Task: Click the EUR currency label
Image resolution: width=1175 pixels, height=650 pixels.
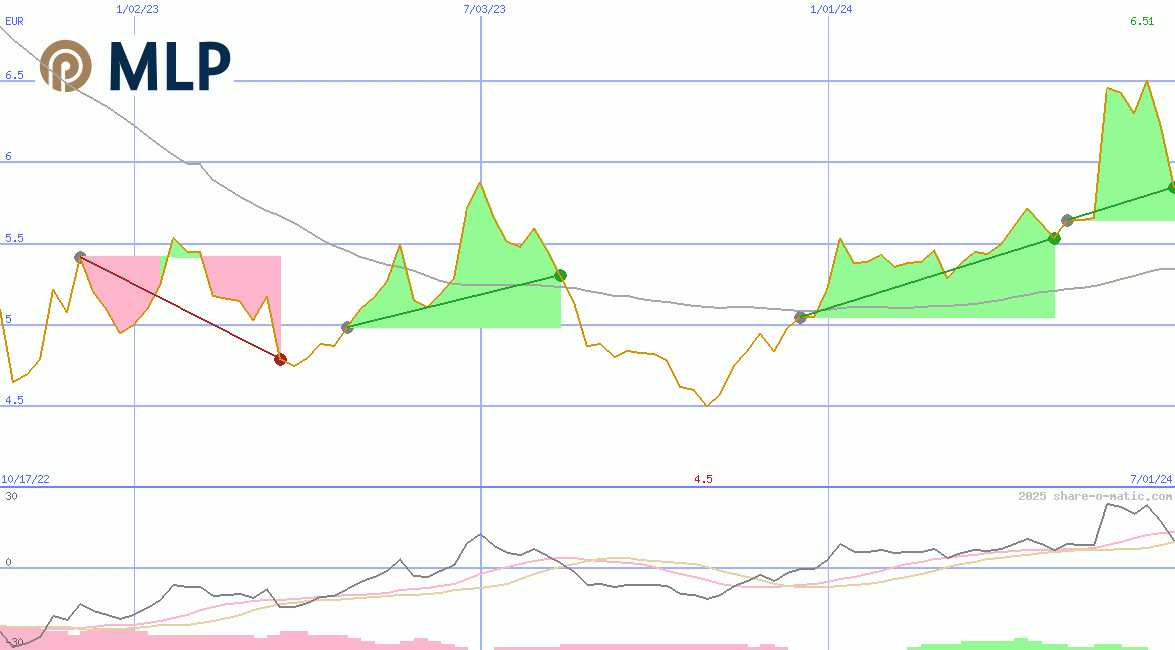Action: (x=15, y=19)
